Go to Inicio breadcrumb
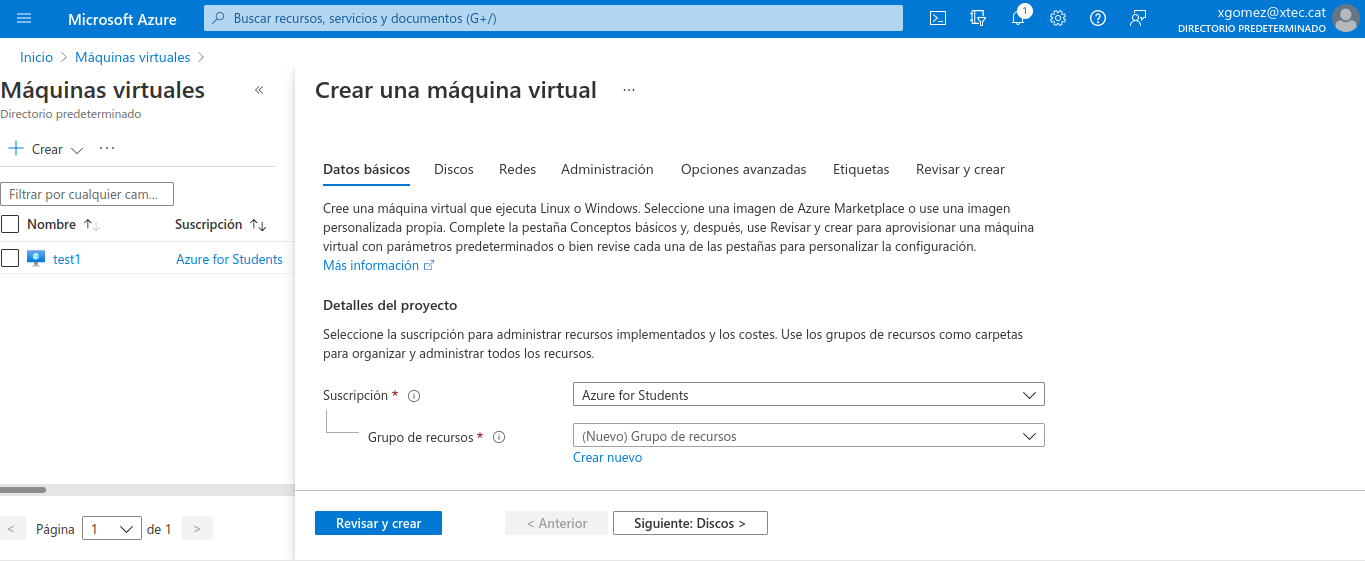 click(x=37, y=57)
